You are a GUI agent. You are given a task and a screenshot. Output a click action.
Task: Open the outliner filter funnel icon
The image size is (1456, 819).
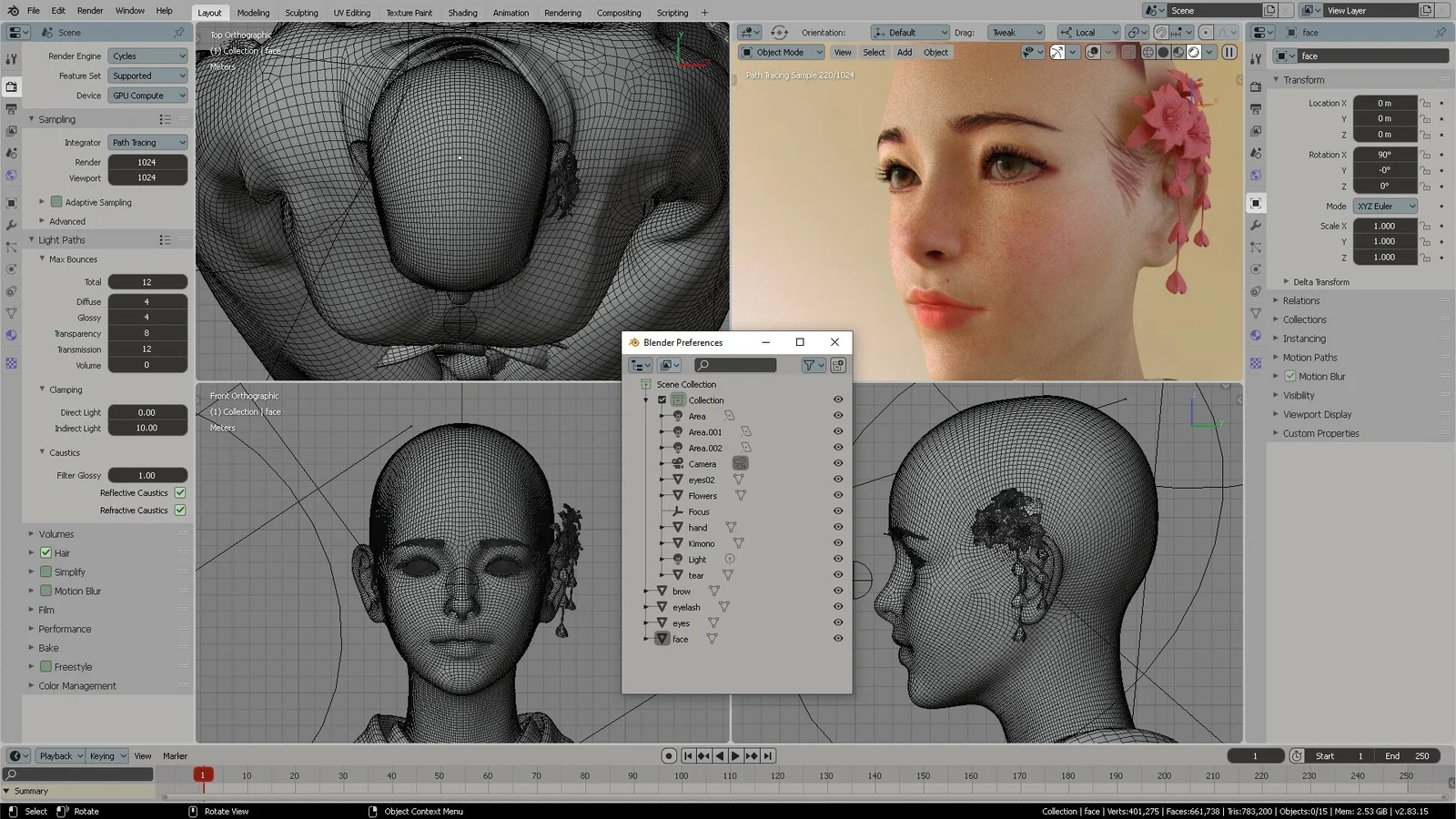click(x=810, y=365)
